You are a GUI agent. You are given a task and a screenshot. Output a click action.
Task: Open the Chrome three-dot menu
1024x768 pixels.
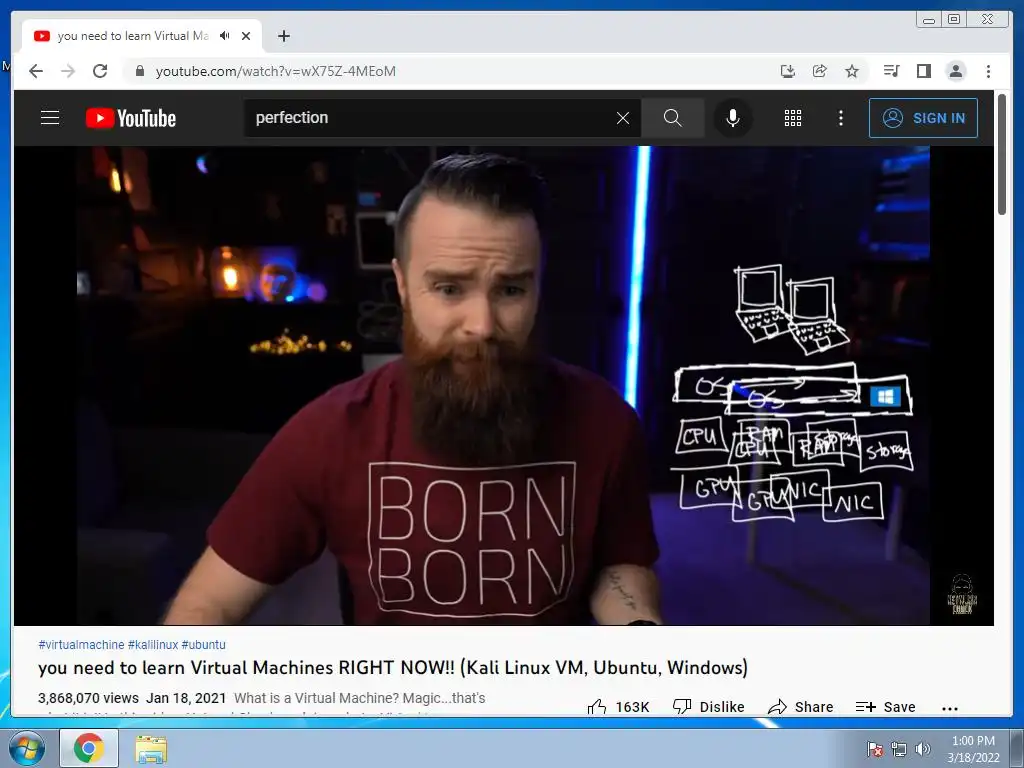(x=988, y=71)
